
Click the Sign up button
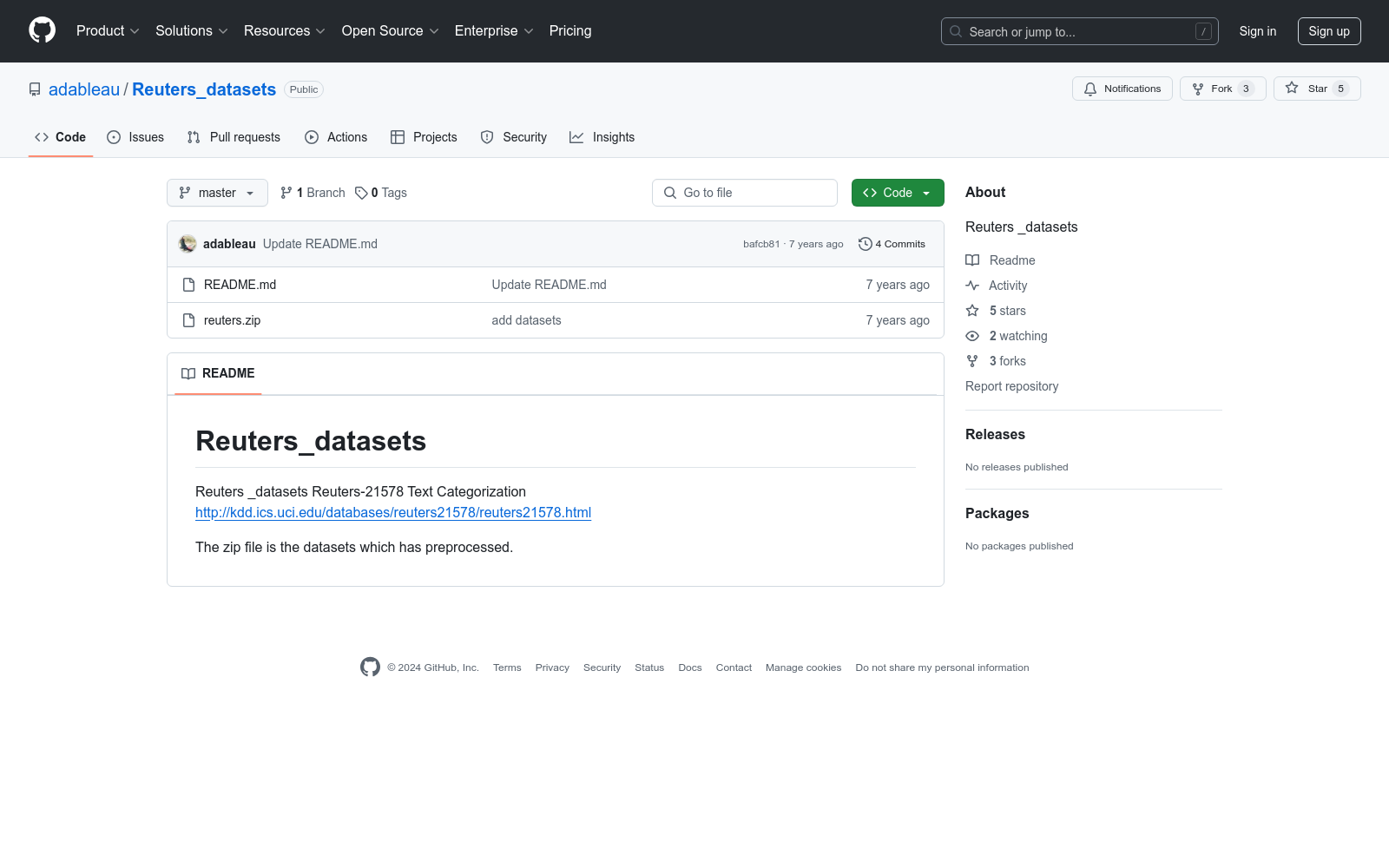tap(1328, 31)
